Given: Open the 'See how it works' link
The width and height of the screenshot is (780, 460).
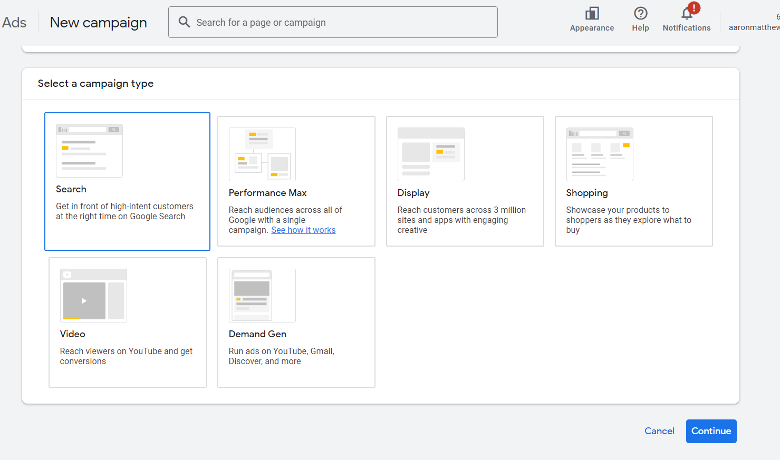Looking at the screenshot, I should [x=303, y=230].
